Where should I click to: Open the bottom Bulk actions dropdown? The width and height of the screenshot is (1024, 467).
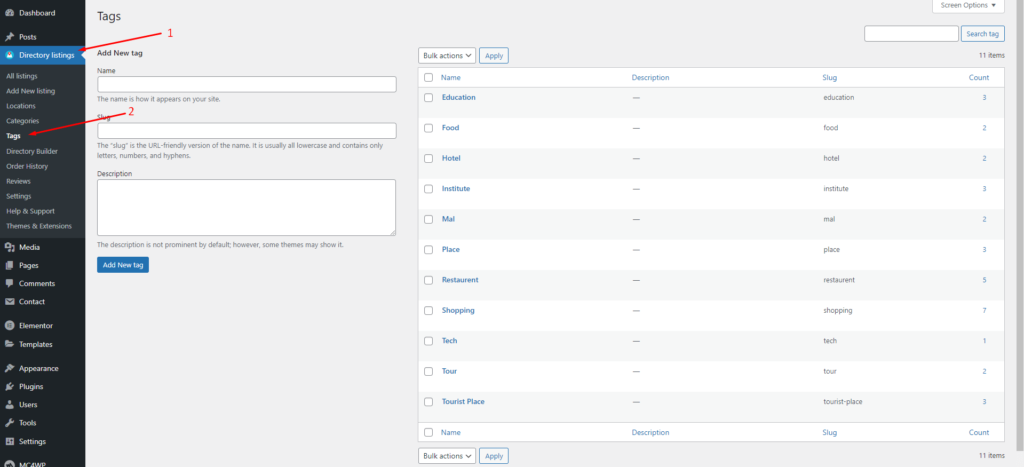tap(447, 456)
